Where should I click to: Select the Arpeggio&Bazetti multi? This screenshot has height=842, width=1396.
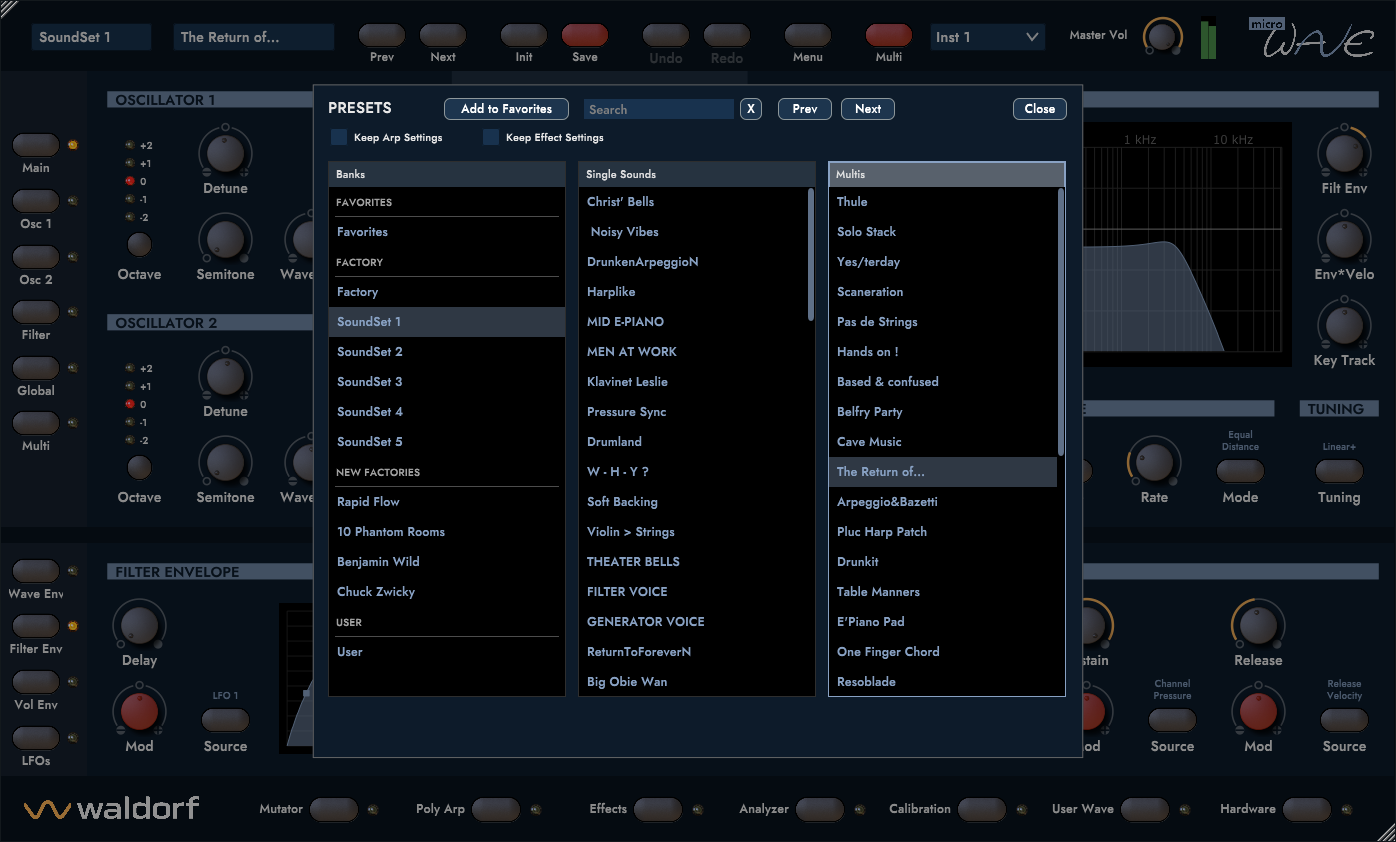coord(943,502)
